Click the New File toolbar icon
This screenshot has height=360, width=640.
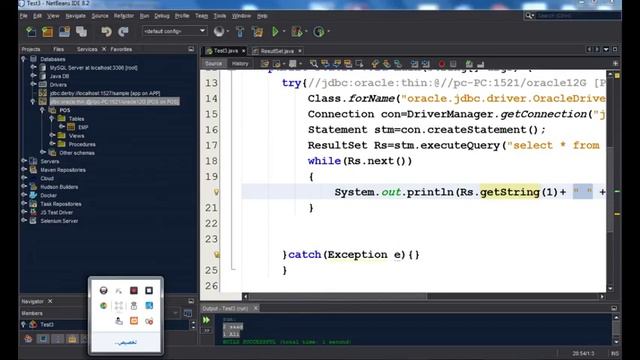tap(31, 31)
